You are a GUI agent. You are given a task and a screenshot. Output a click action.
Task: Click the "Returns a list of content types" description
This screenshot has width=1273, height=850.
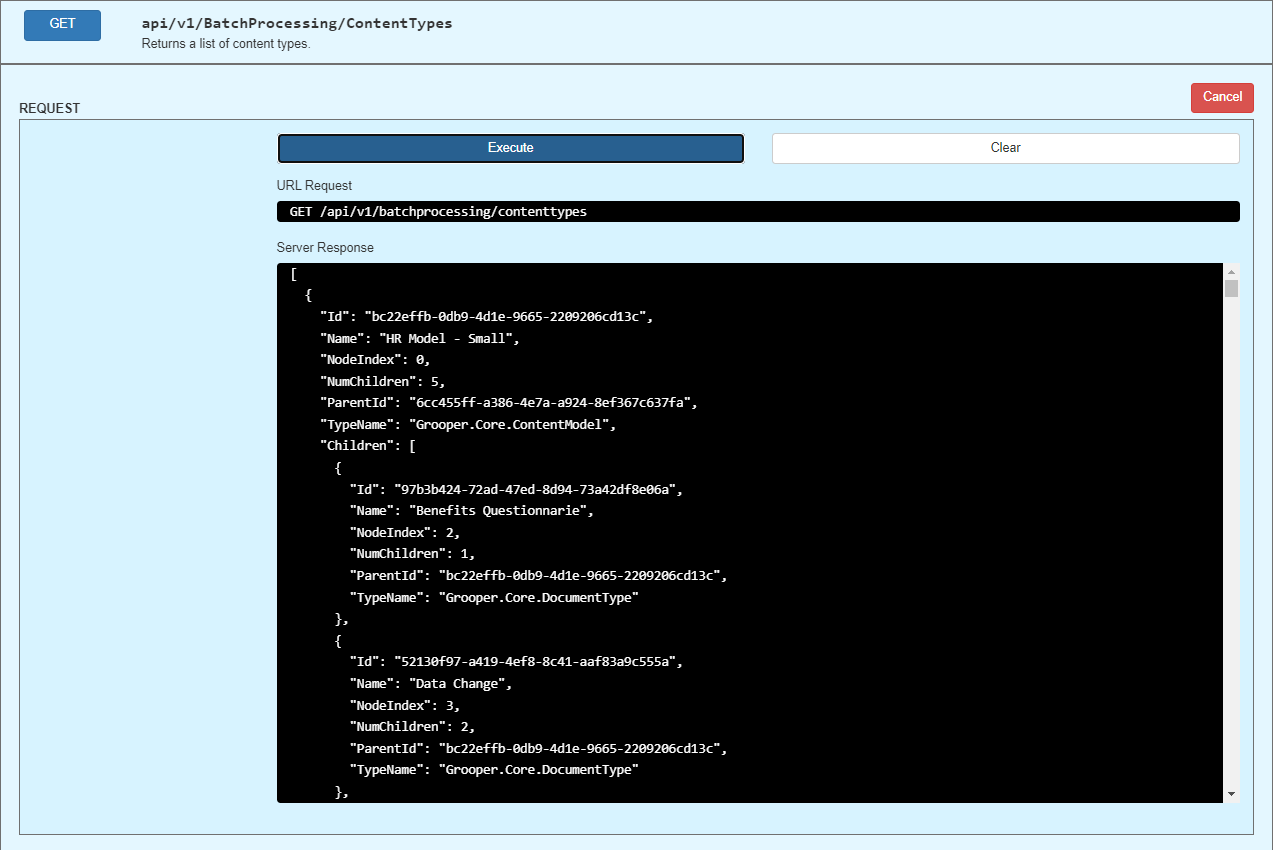click(x=226, y=44)
